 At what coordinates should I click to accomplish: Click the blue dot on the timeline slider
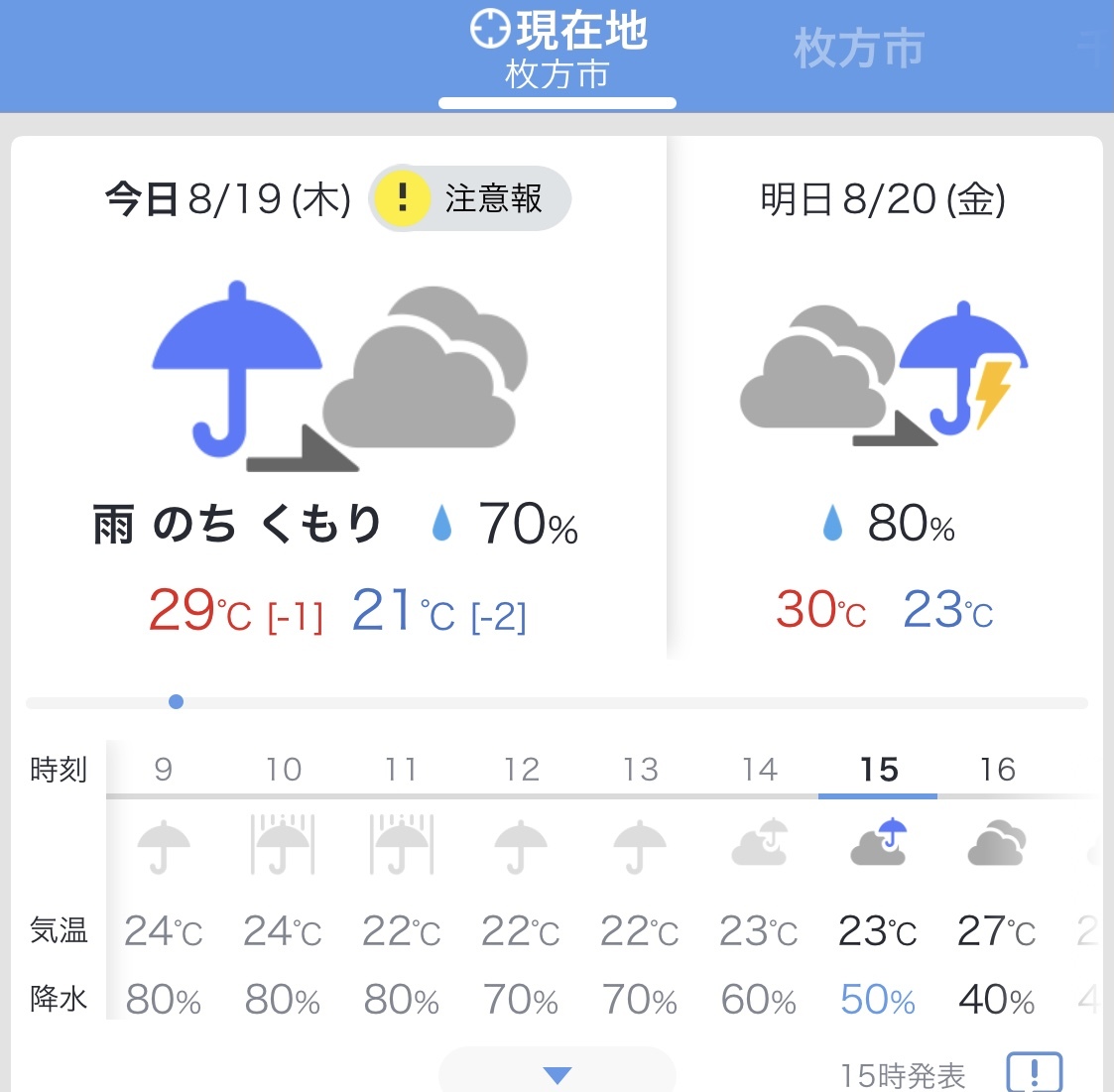tap(176, 702)
